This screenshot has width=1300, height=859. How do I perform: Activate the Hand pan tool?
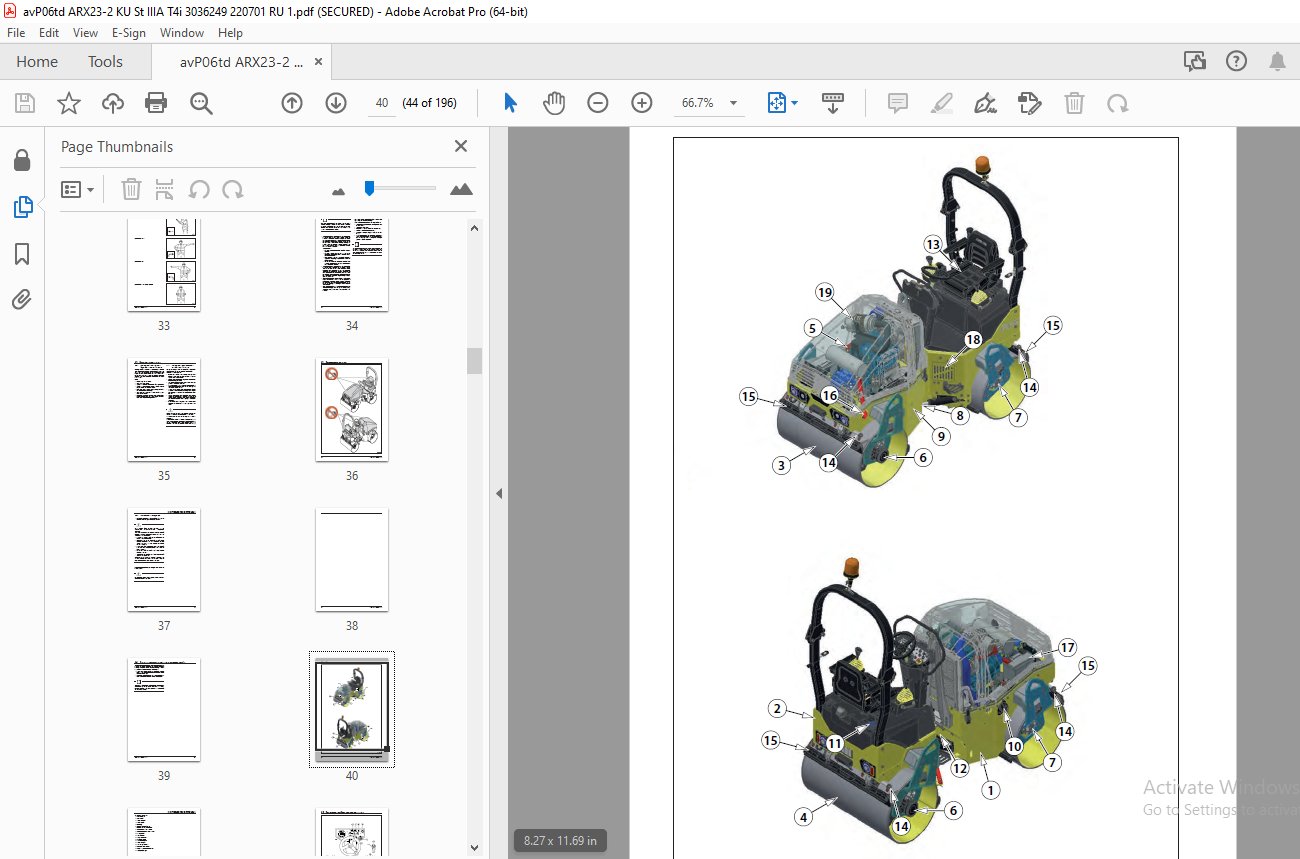(554, 103)
